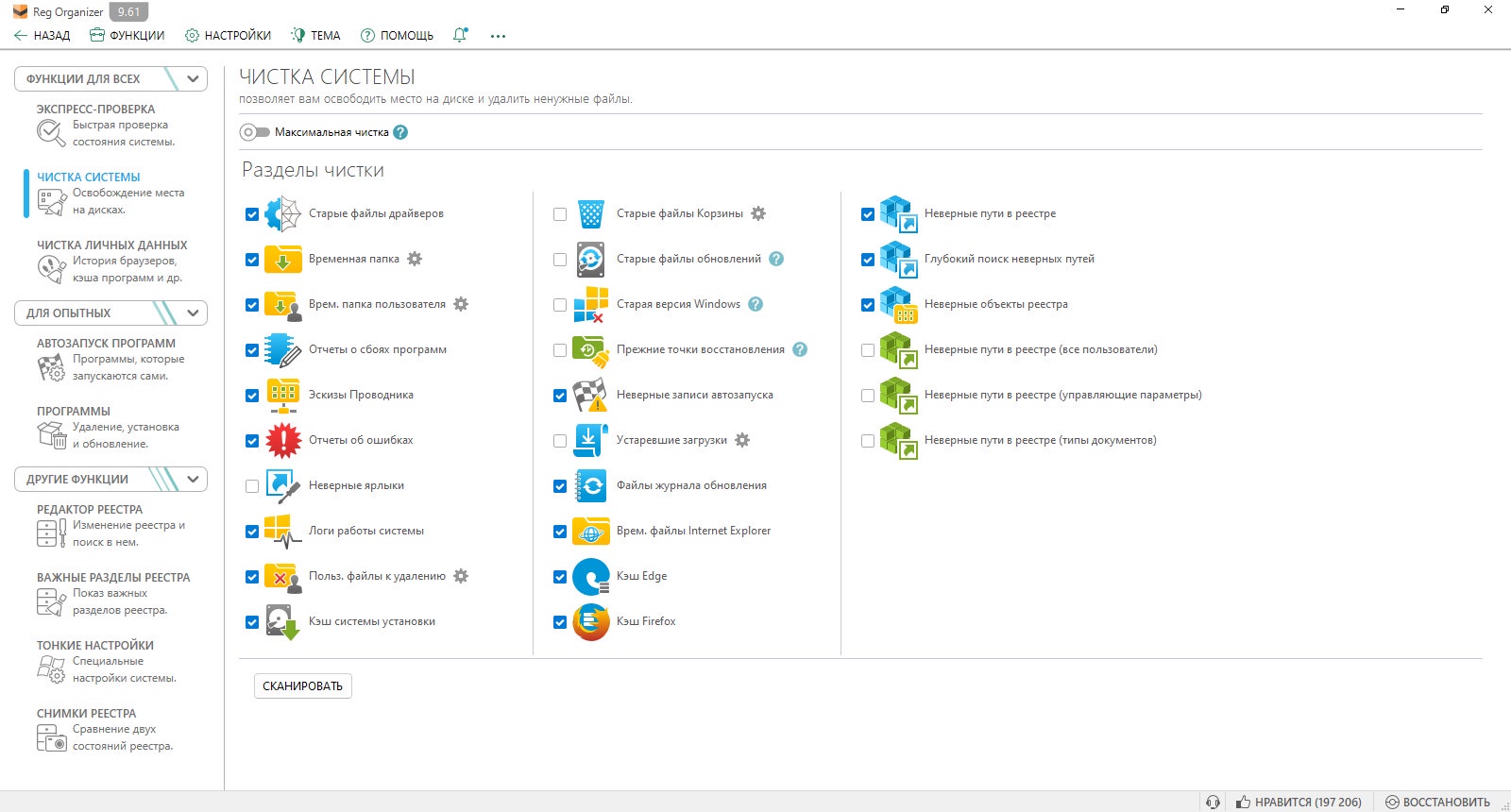Check Прежние точки восстановления checkbox
The width and height of the screenshot is (1511, 812).
[560, 350]
